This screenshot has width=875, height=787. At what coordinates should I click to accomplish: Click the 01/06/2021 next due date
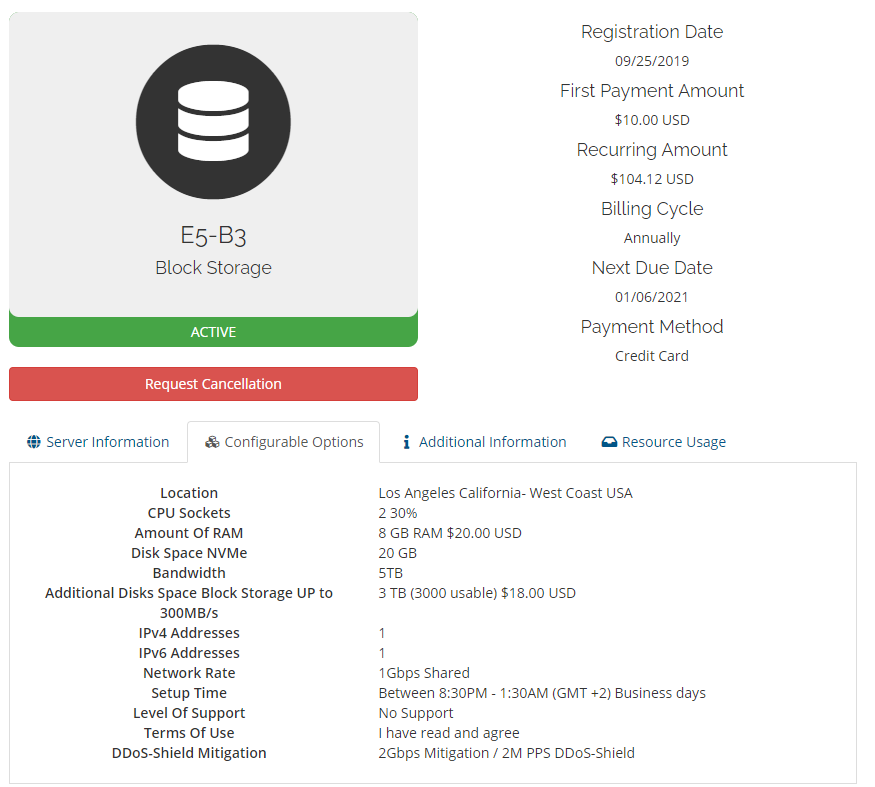pyautogui.click(x=652, y=297)
